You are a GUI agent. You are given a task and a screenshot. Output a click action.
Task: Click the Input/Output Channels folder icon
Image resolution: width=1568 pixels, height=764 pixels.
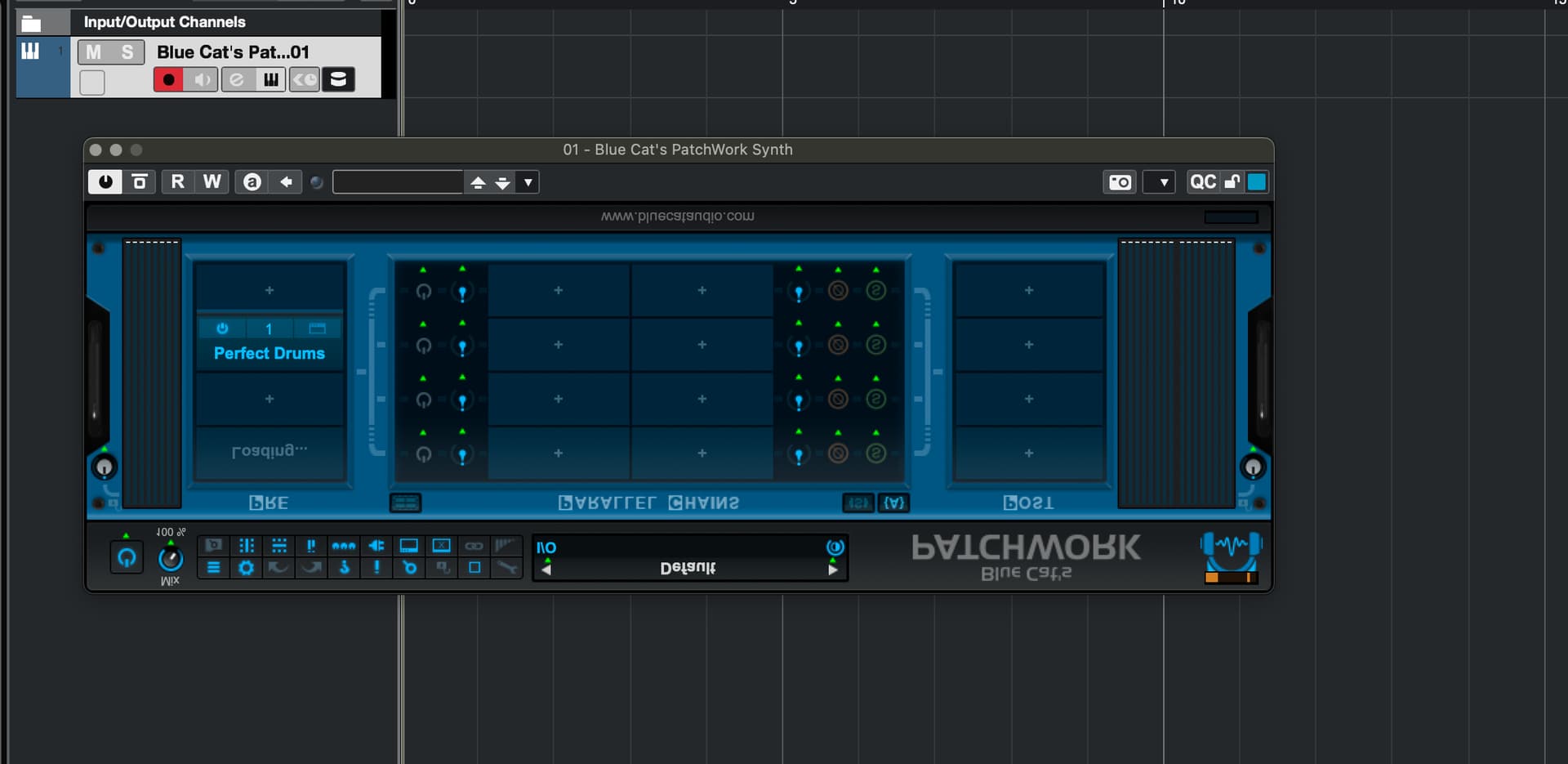[31, 23]
